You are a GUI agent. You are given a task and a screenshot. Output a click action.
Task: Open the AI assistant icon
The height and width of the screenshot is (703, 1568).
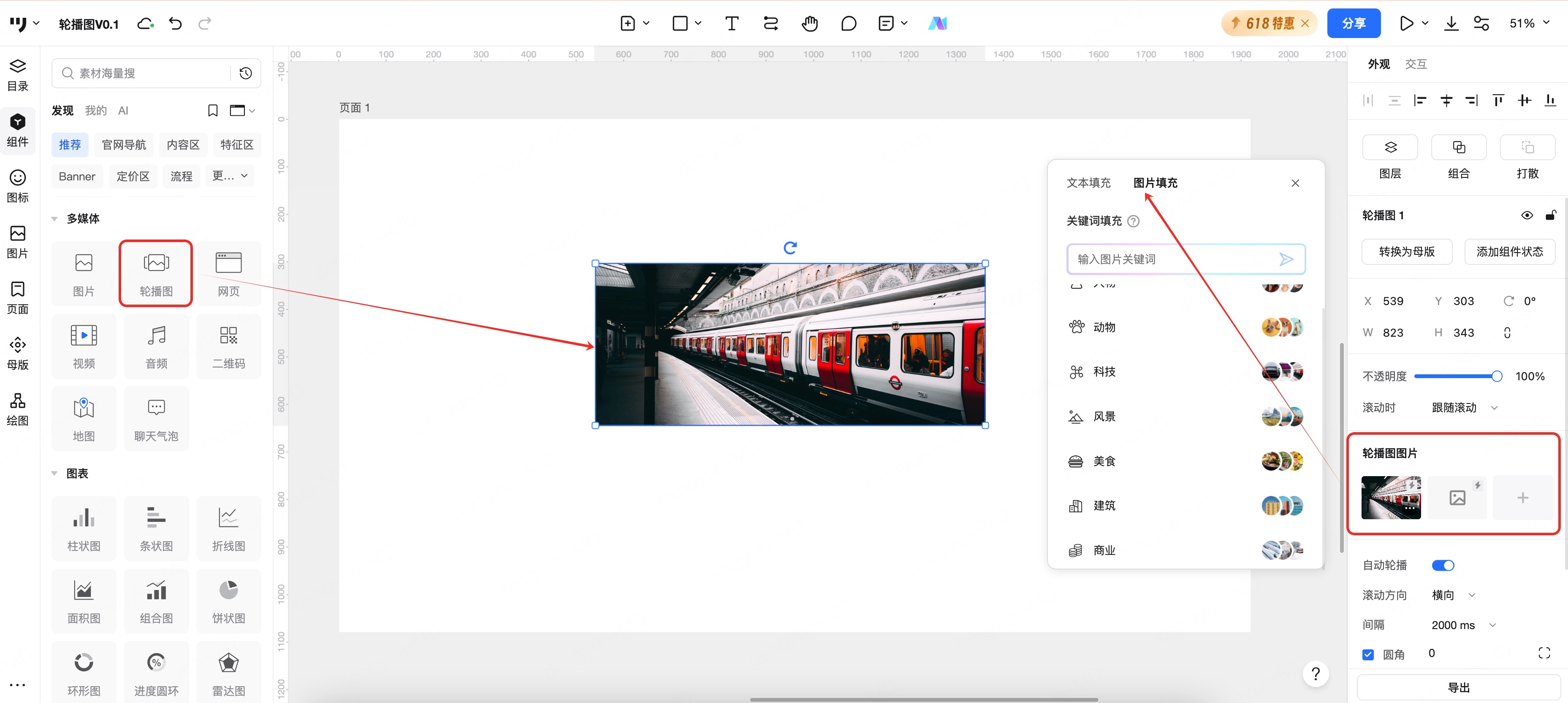pyautogui.click(x=937, y=24)
